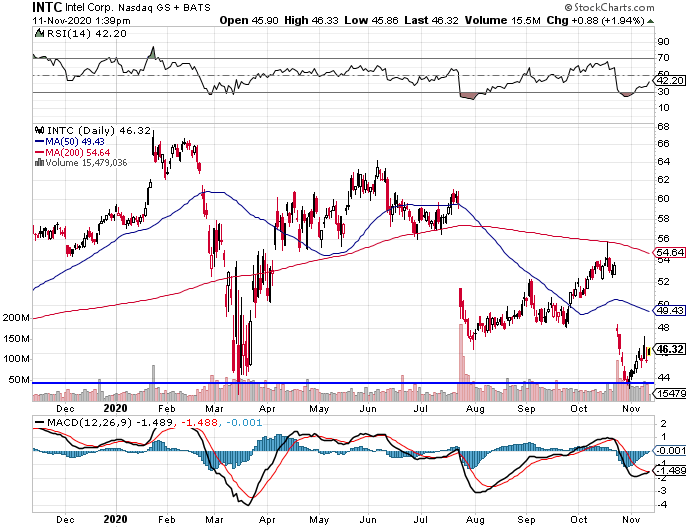
Task: Click the INTC ticker symbol in the header
Action: coord(47,7)
